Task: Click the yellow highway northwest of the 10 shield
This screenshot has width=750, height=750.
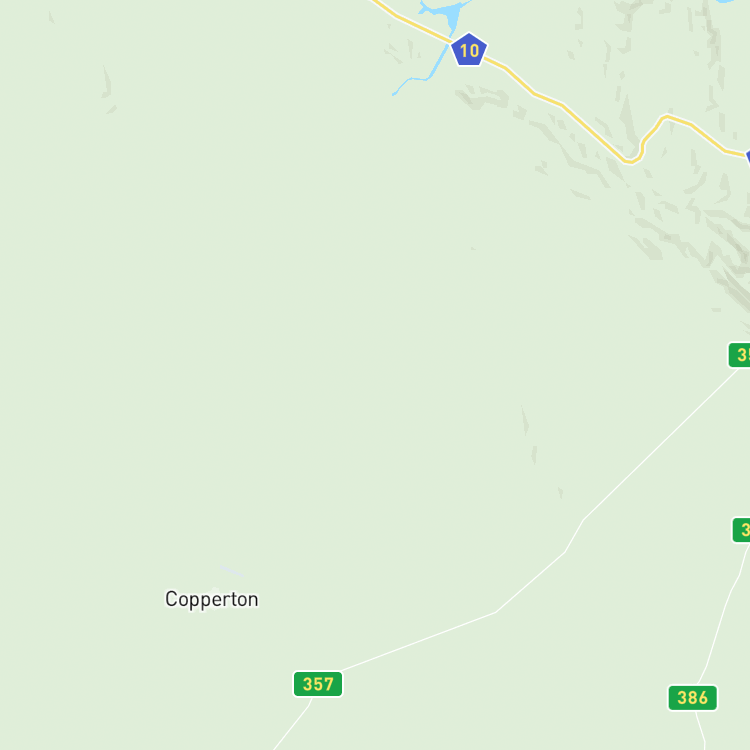Action: [x=411, y=22]
